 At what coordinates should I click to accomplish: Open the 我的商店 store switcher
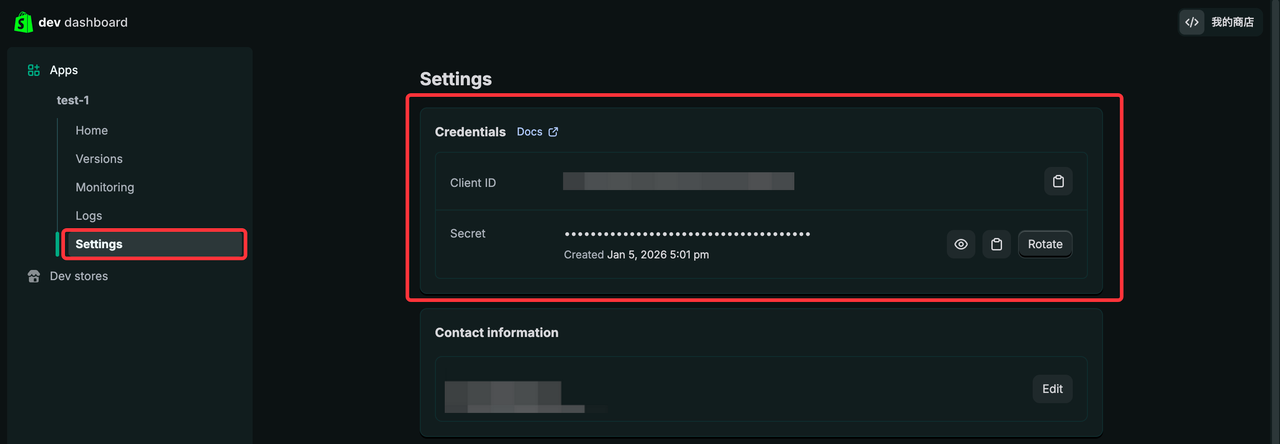[1232, 22]
